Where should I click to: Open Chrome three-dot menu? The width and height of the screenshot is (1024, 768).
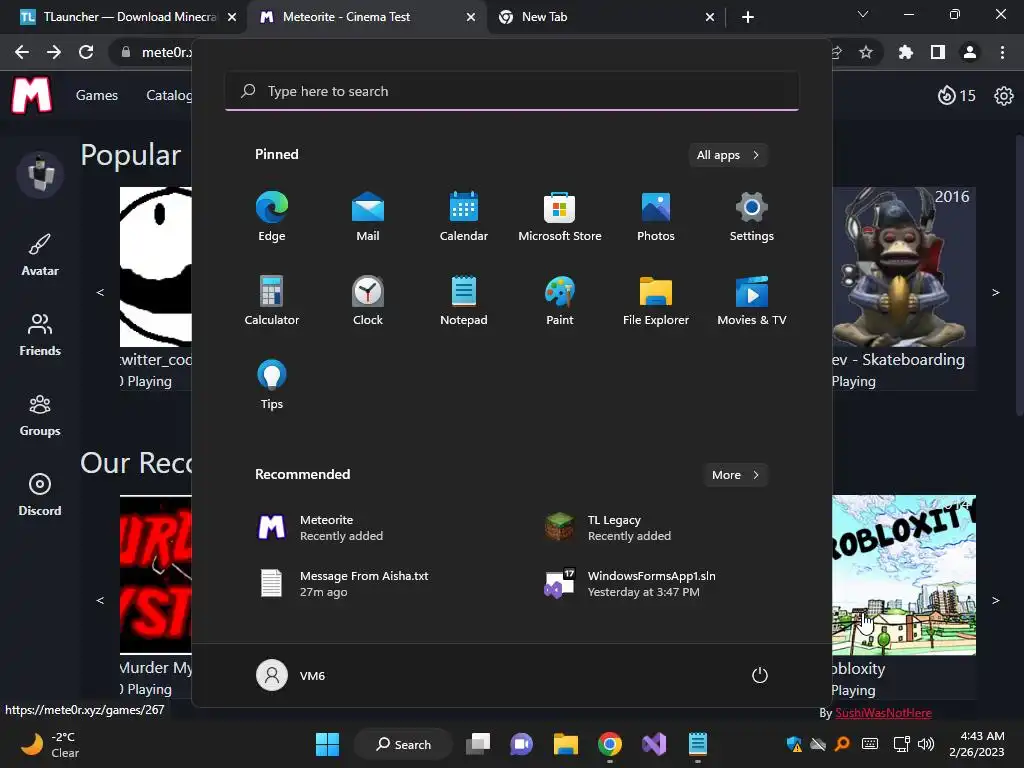click(x=1002, y=52)
